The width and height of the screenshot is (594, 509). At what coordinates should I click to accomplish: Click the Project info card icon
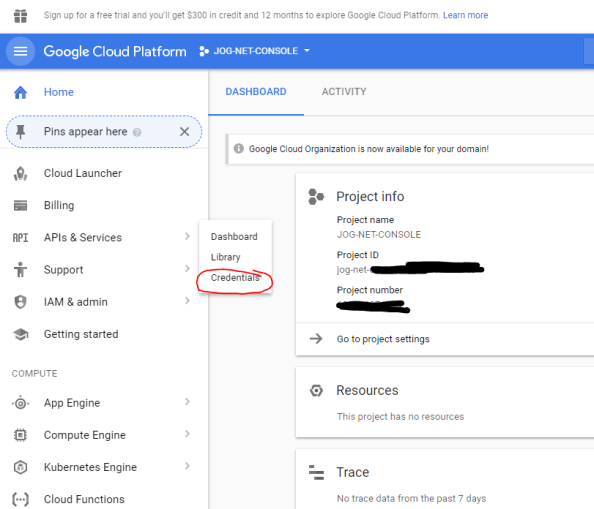tap(316, 197)
